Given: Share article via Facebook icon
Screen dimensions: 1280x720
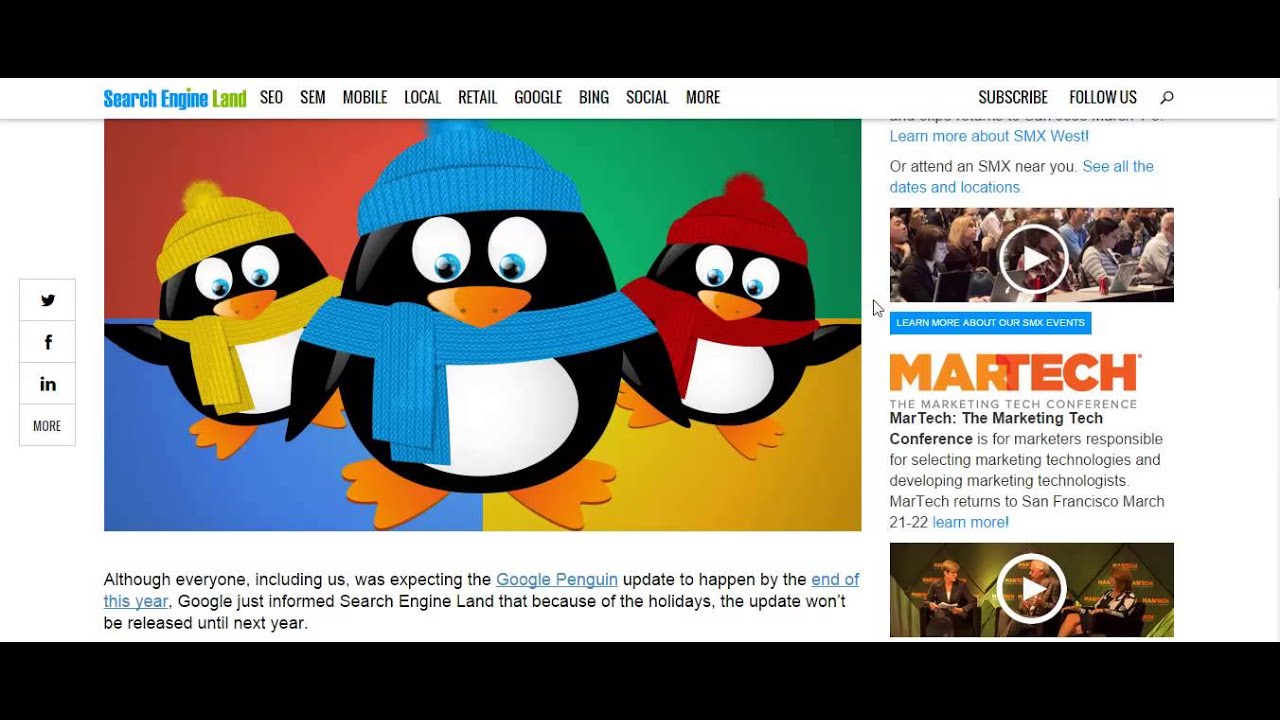Looking at the screenshot, I should [47, 342].
